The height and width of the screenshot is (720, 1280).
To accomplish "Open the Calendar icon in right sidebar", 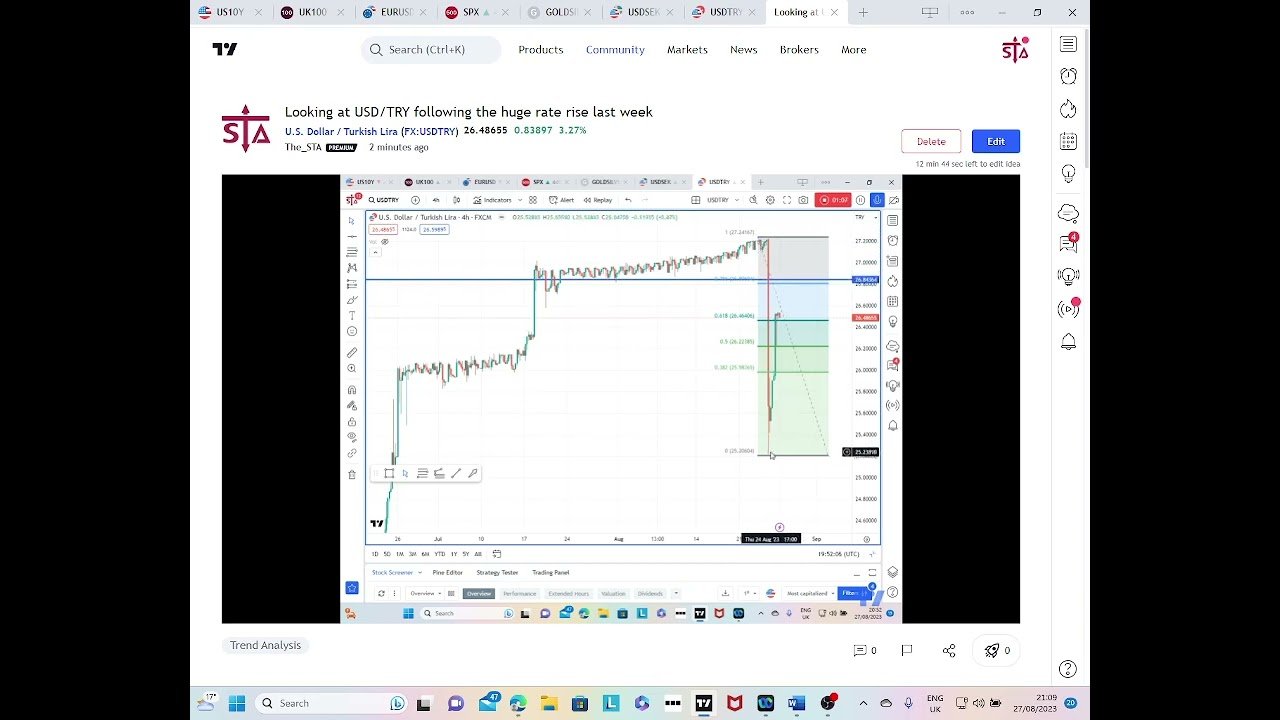I will point(1068,141).
